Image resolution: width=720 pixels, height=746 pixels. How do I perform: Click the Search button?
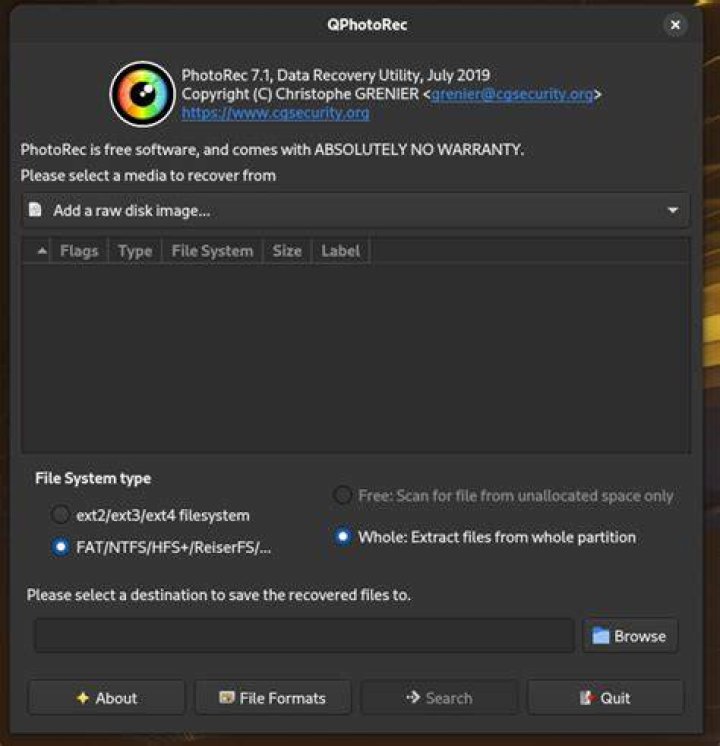click(439, 697)
